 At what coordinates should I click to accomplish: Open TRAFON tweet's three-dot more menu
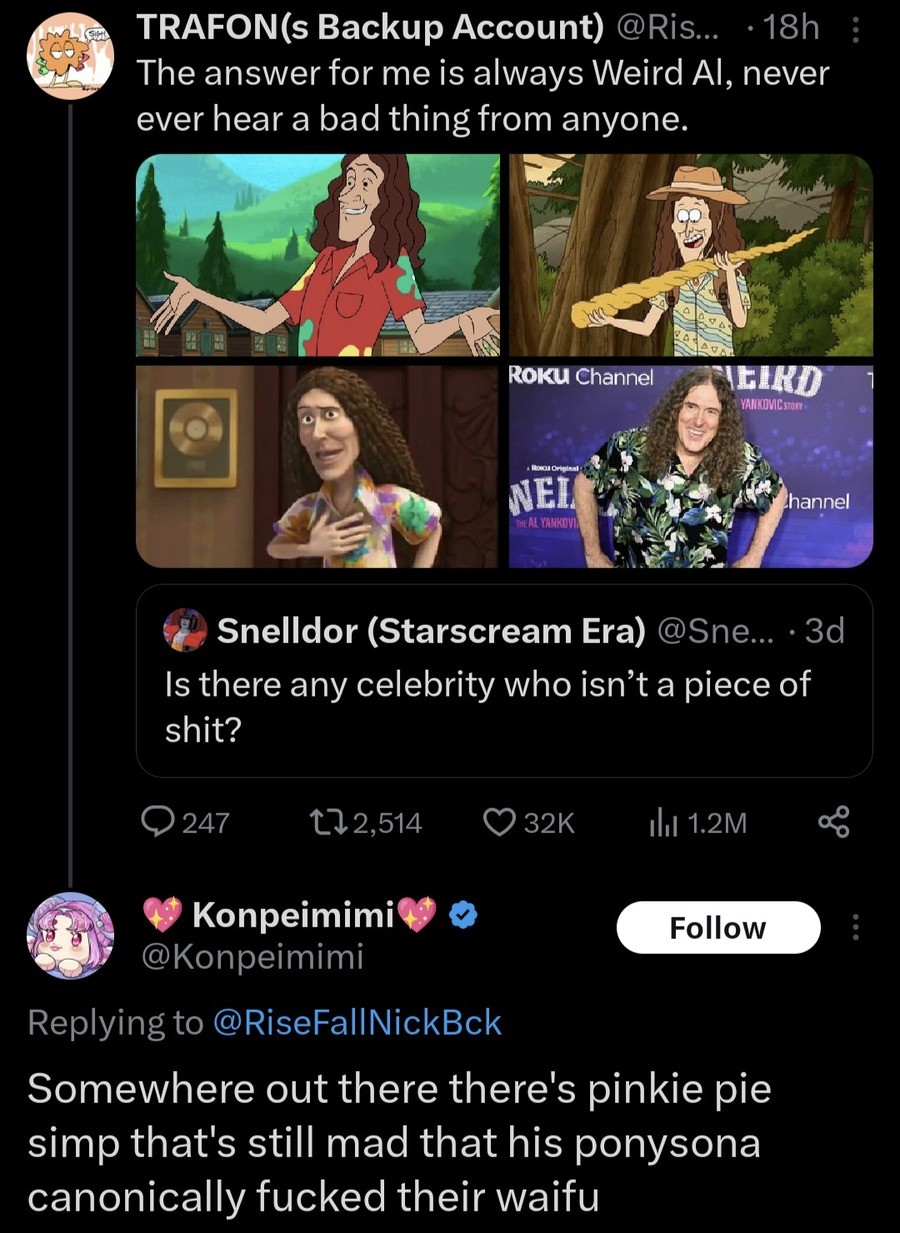[855, 32]
